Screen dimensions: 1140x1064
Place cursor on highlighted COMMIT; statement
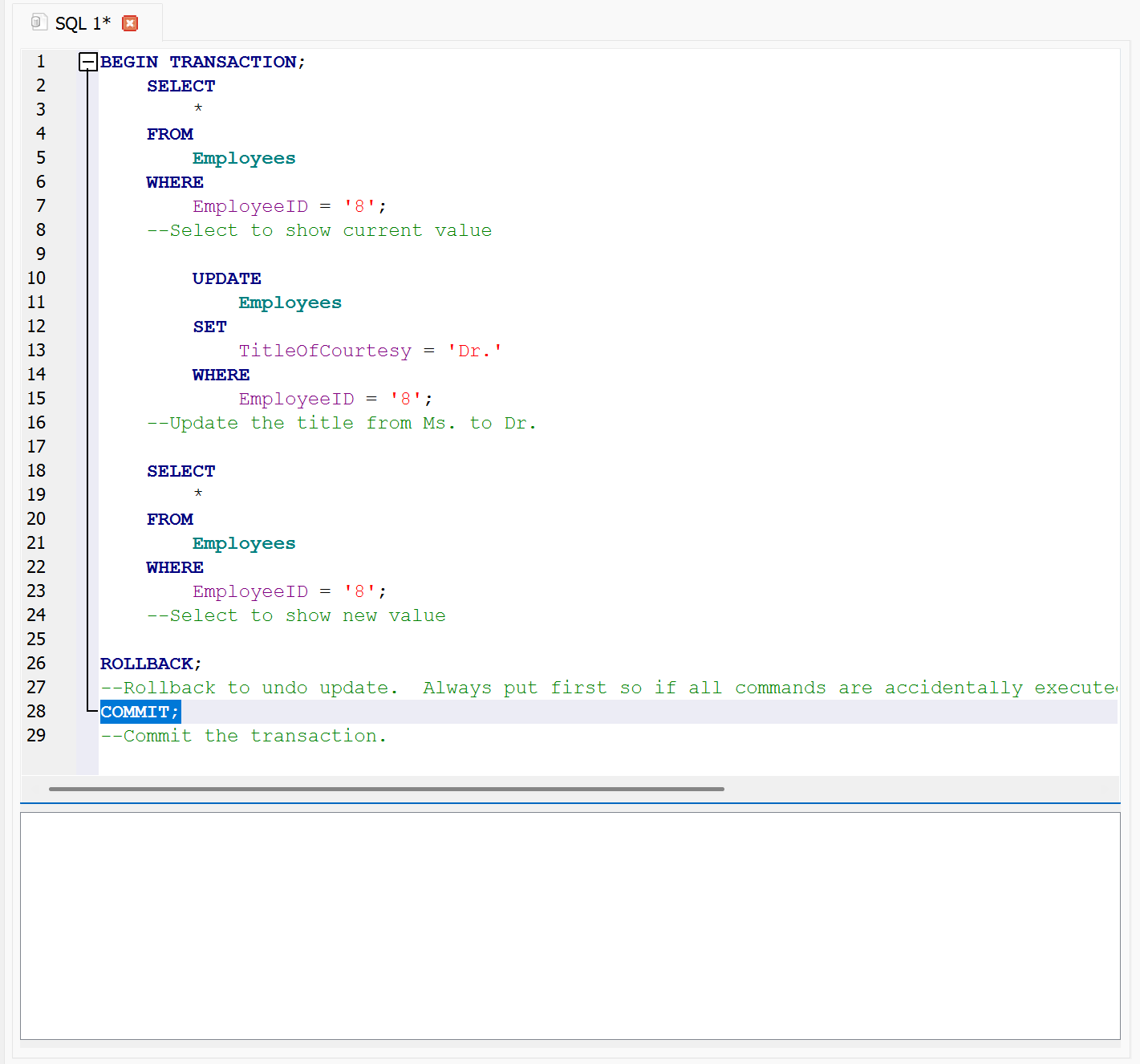(x=140, y=712)
